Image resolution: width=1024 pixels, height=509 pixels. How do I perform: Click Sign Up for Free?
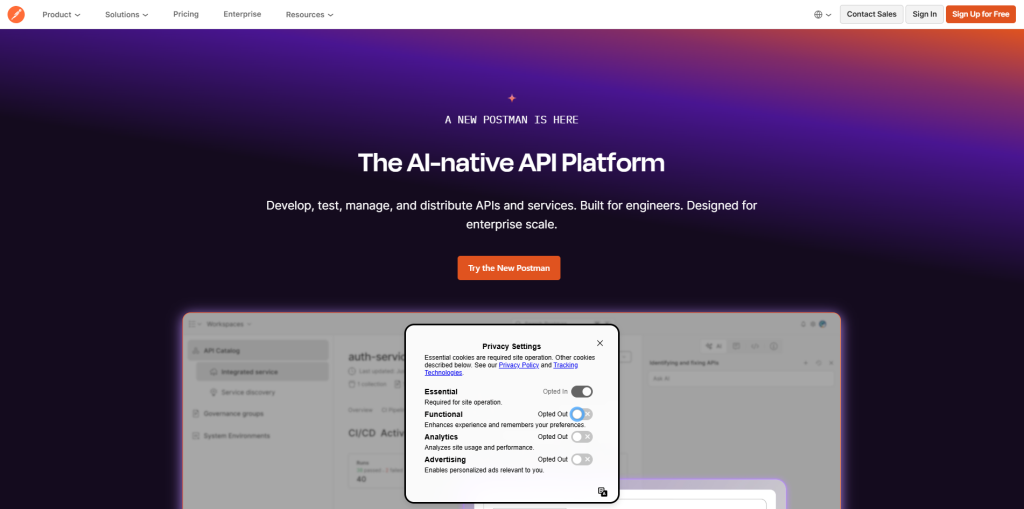[981, 14]
